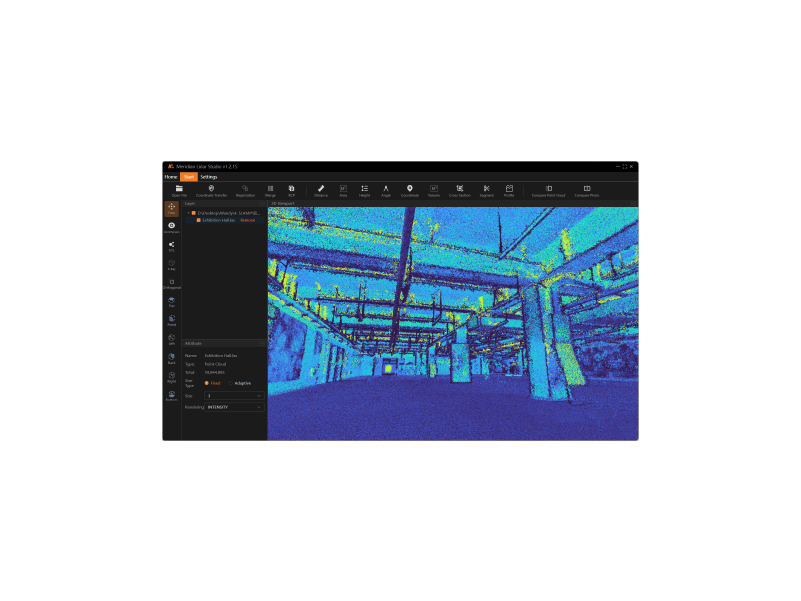Set the viewport to Top view
The height and width of the screenshot is (601, 801).
(x=172, y=302)
